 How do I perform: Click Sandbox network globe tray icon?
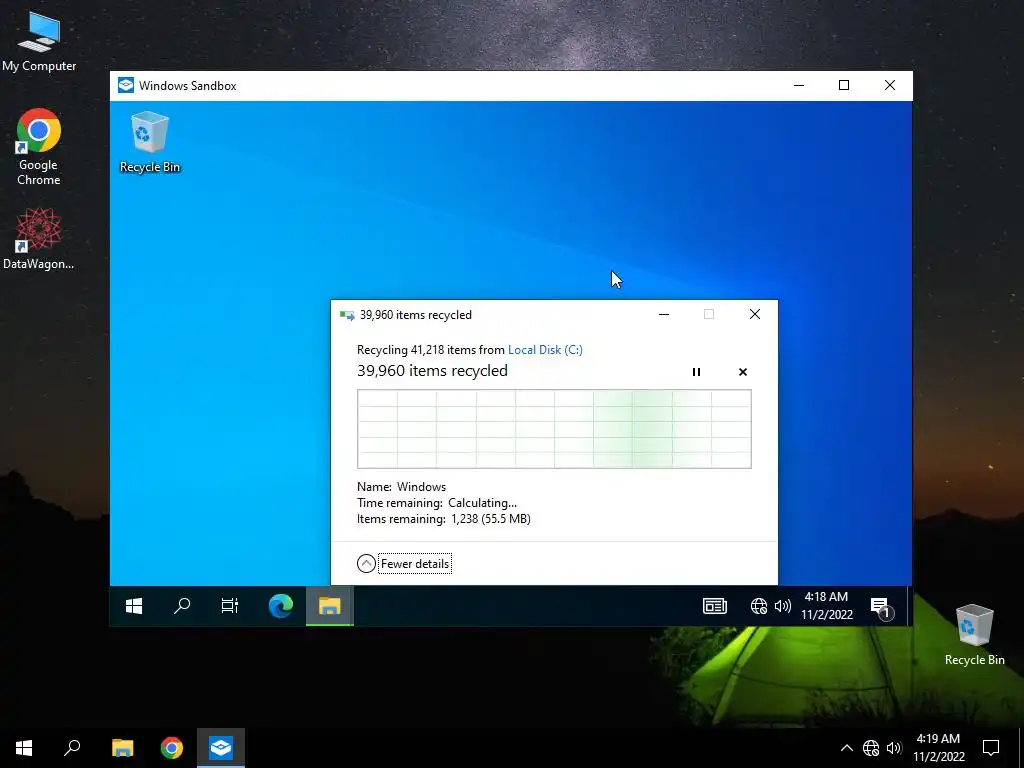click(x=758, y=606)
